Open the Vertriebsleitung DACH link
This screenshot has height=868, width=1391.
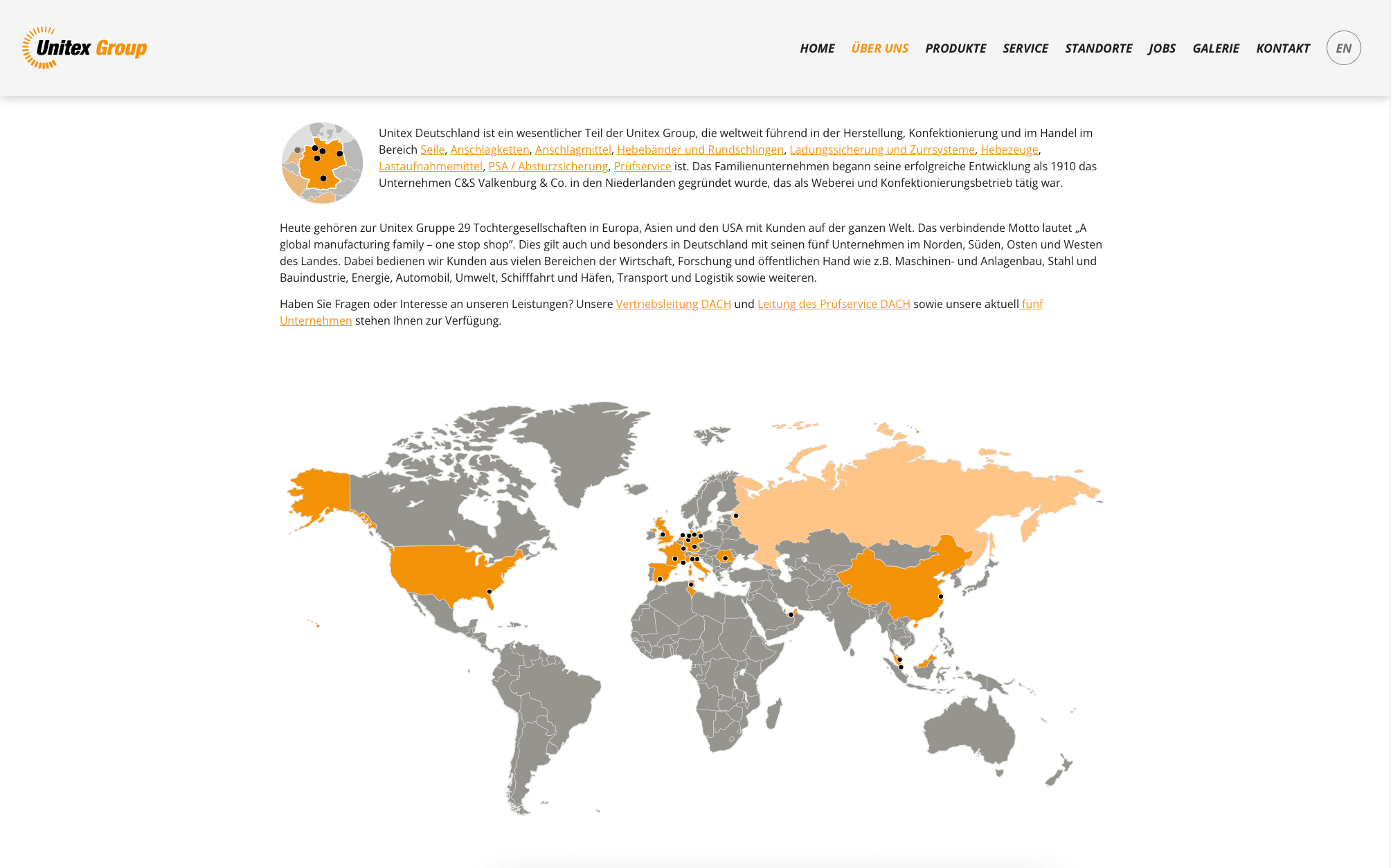673,304
